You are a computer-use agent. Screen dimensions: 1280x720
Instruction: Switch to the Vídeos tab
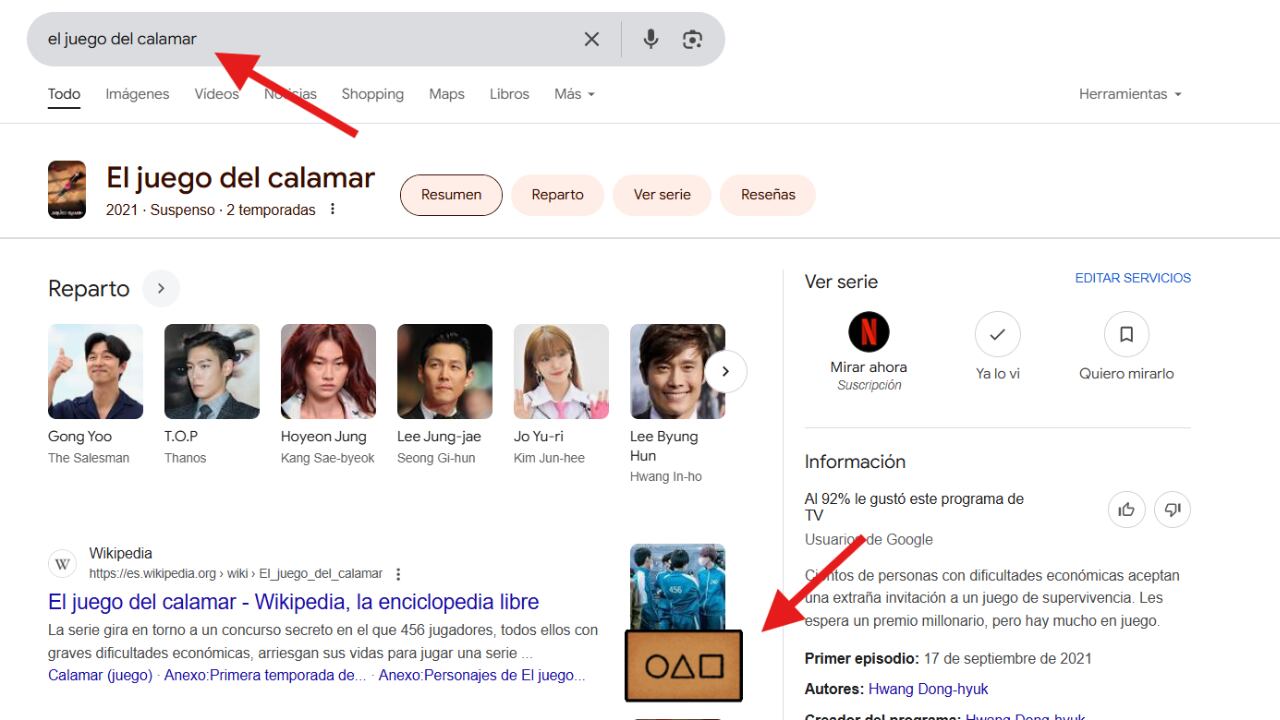[x=216, y=93]
